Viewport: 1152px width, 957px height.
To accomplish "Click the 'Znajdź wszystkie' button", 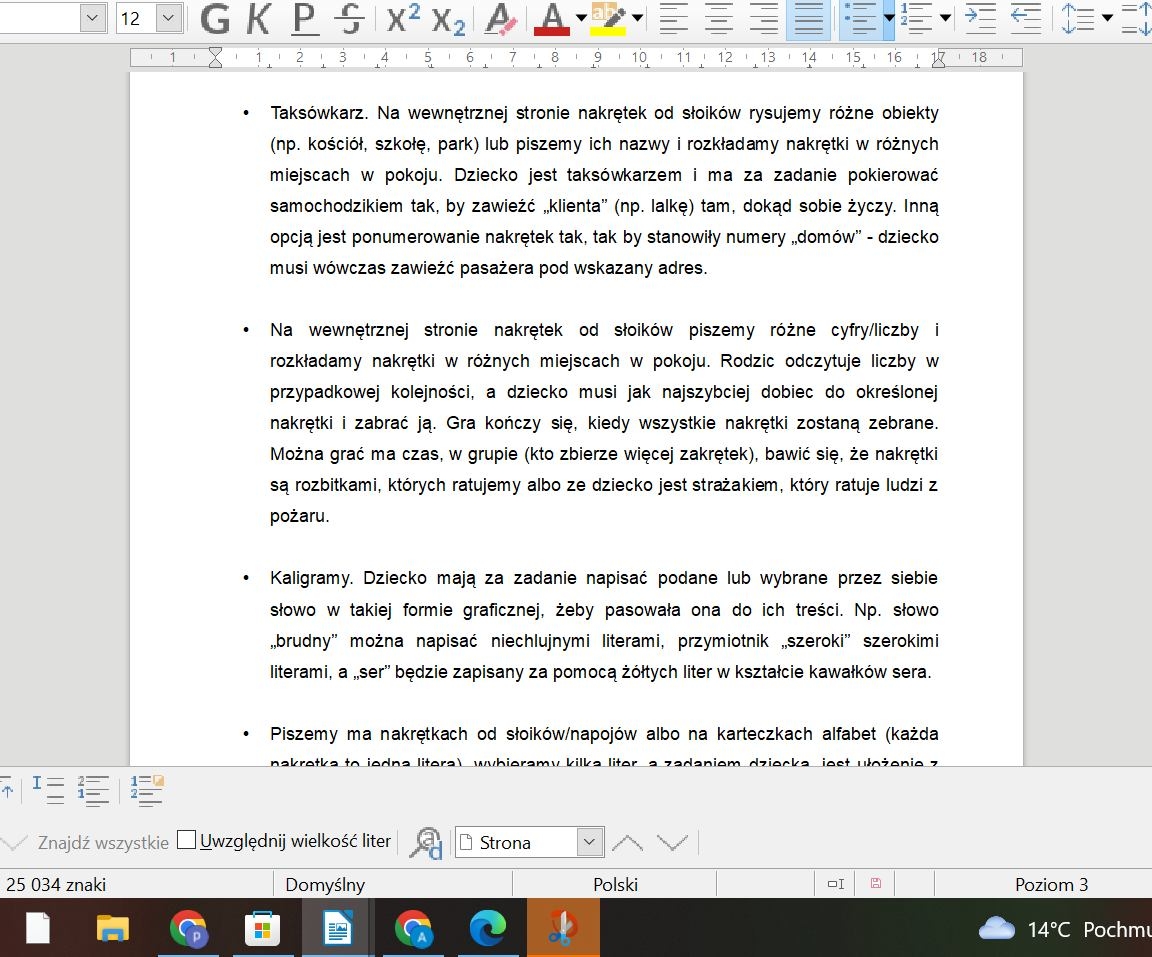I will 103,843.
